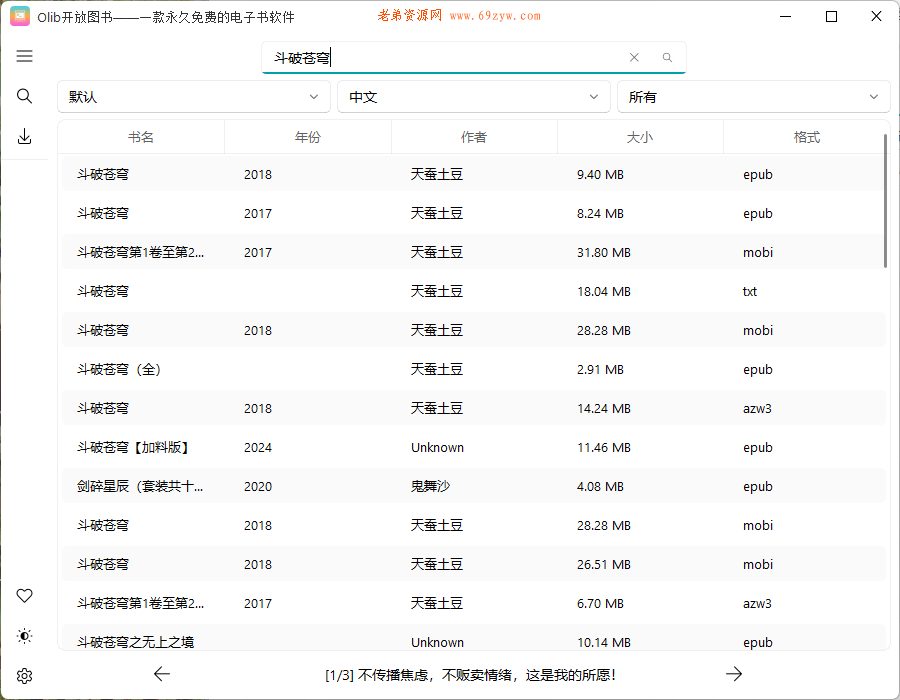The width and height of the screenshot is (900, 700).
Task: Start search with the magnifier icon beside the input
Action: (x=666, y=58)
